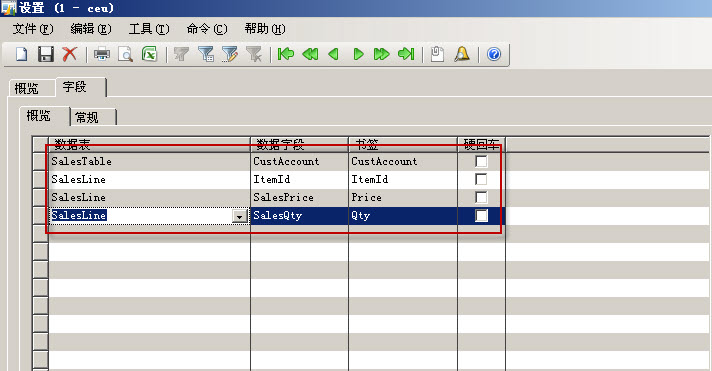Toggle the 硬回车 checkbox for the SalesPrice row
This screenshot has height=371, width=712.
481,197
